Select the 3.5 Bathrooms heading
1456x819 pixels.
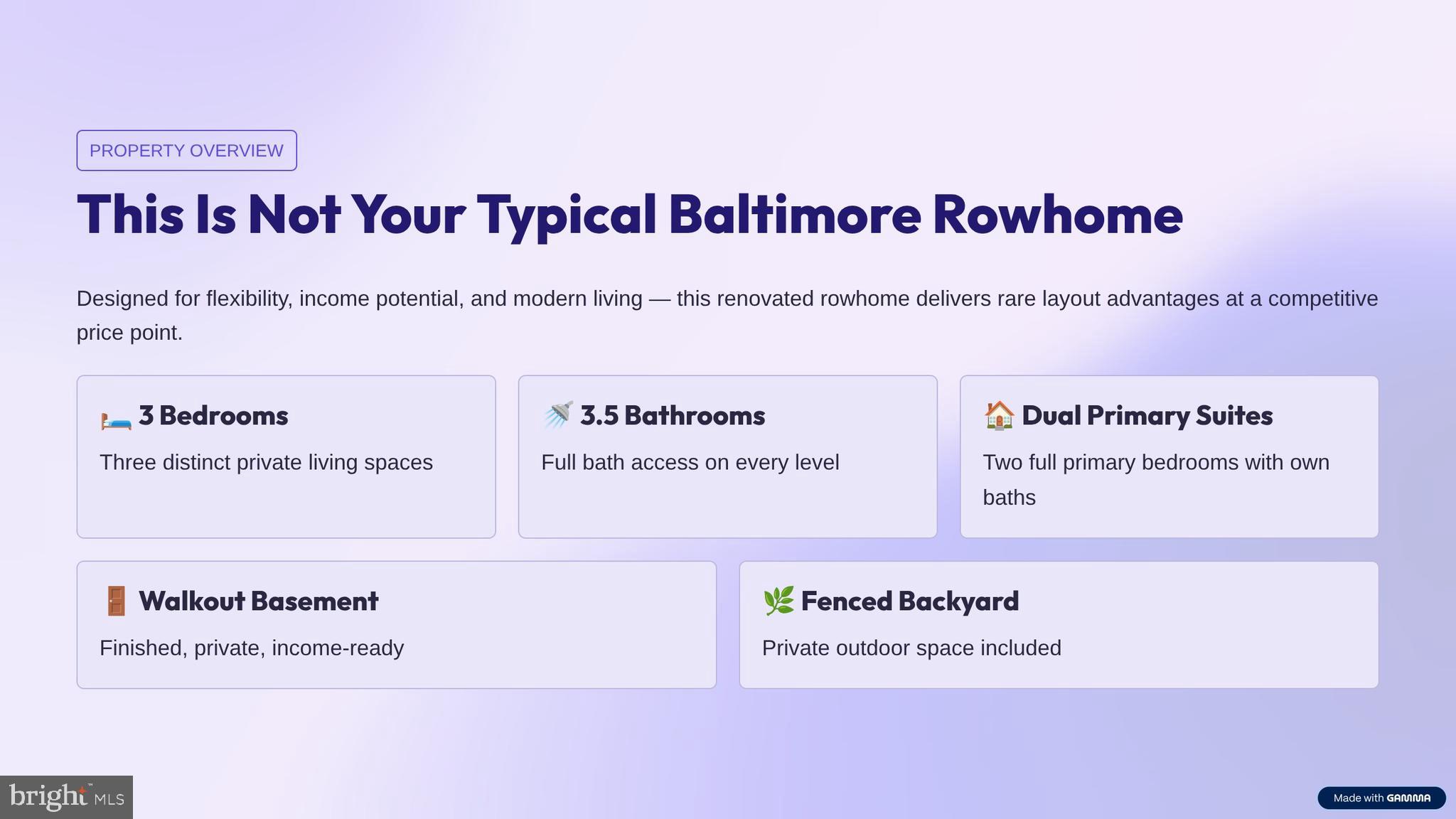click(673, 416)
